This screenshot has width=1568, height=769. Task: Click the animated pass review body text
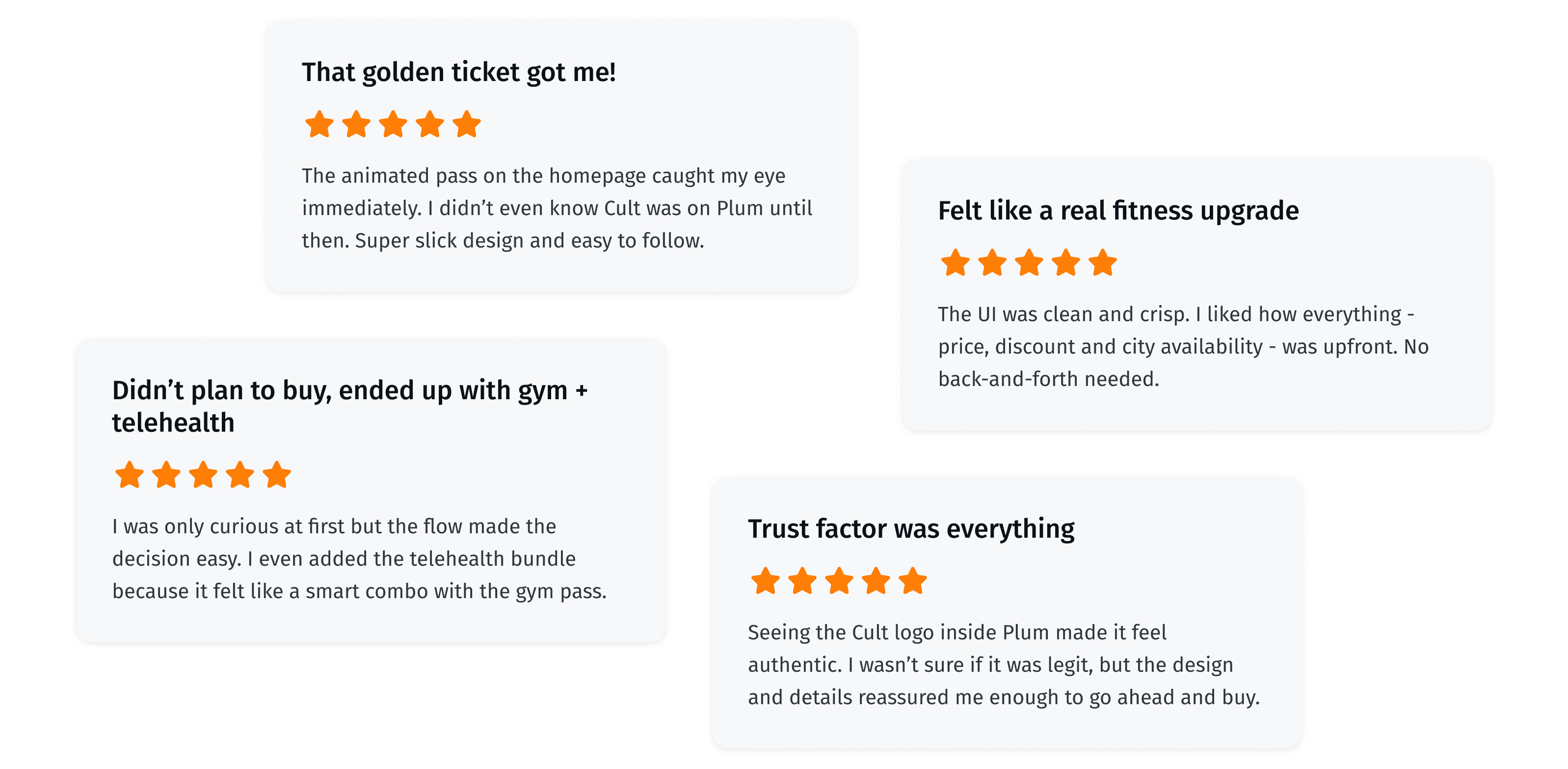[x=557, y=208]
